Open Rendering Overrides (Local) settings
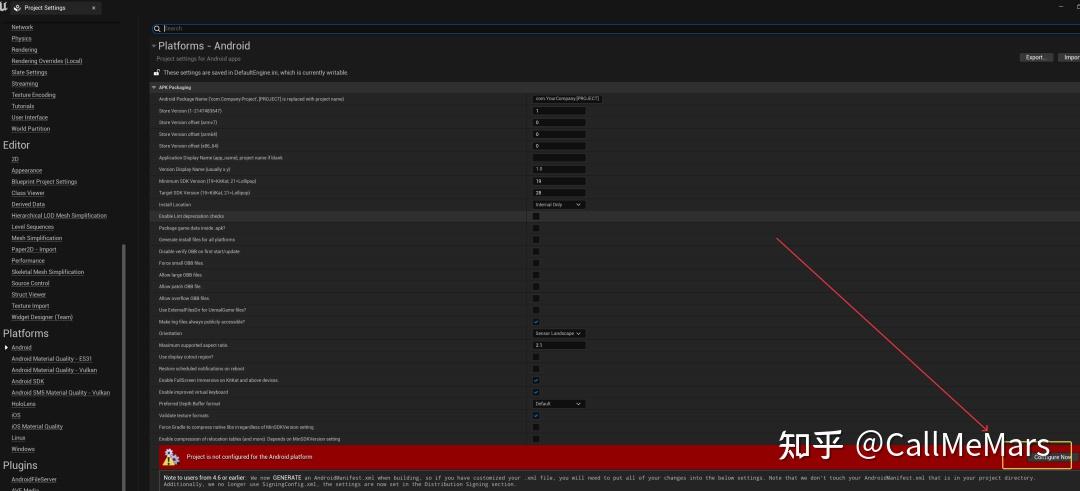 [x=47, y=61]
